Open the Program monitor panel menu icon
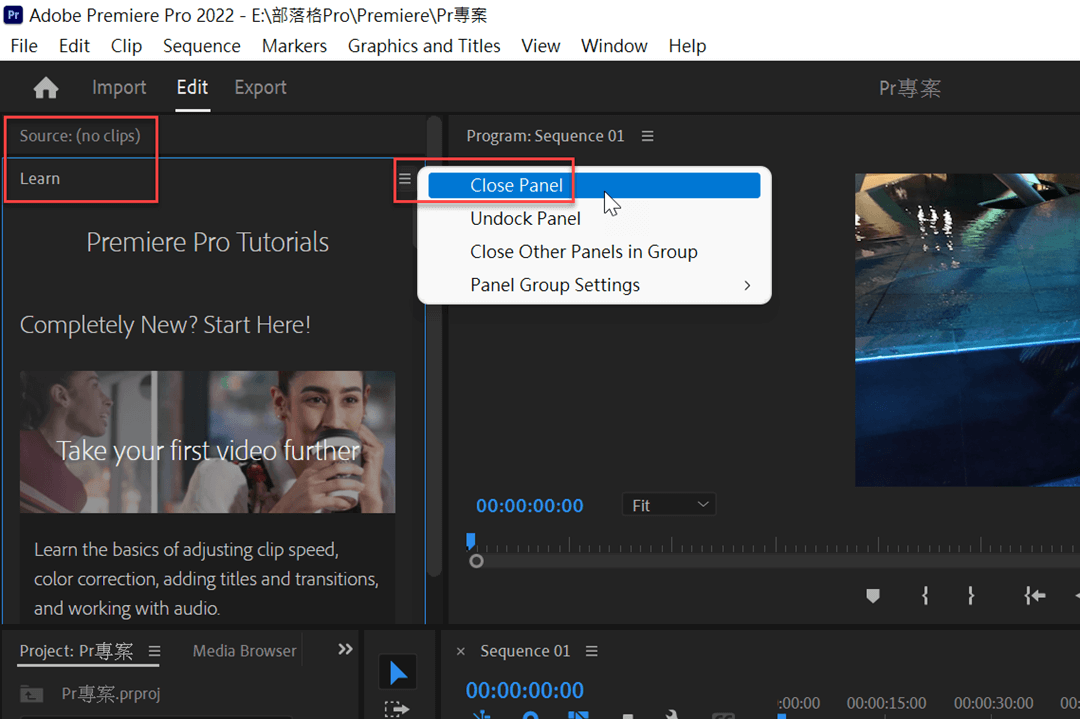The image size is (1080, 719). pyautogui.click(x=647, y=136)
